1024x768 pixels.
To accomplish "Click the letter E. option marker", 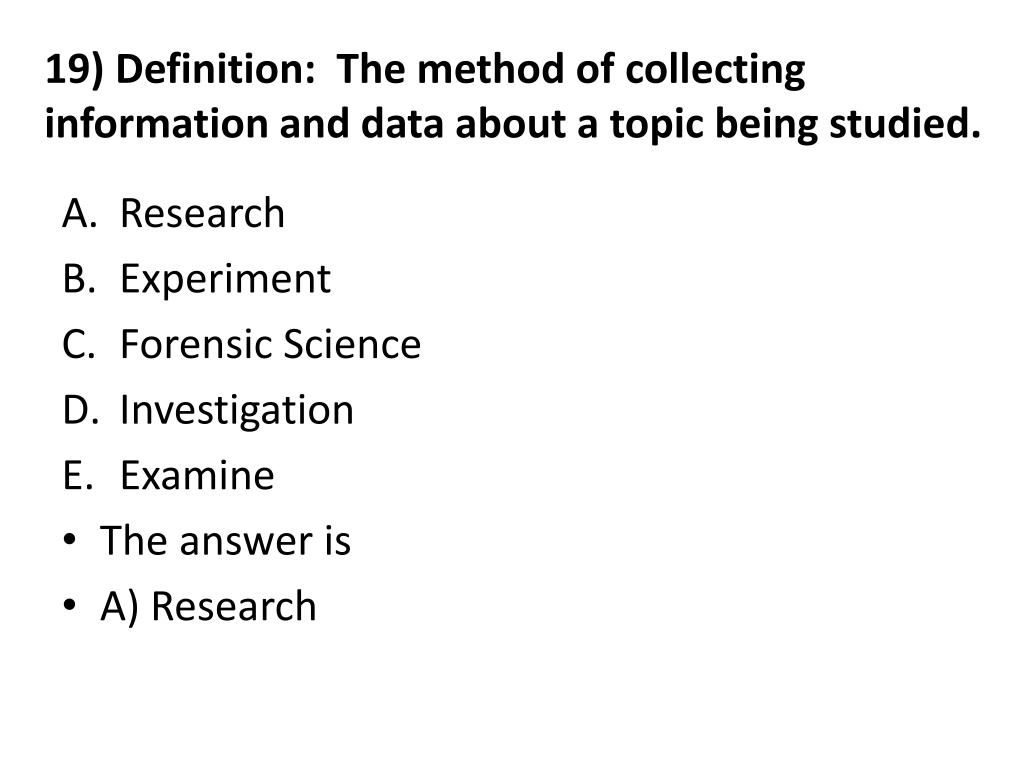I will click(x=77, y=476).
